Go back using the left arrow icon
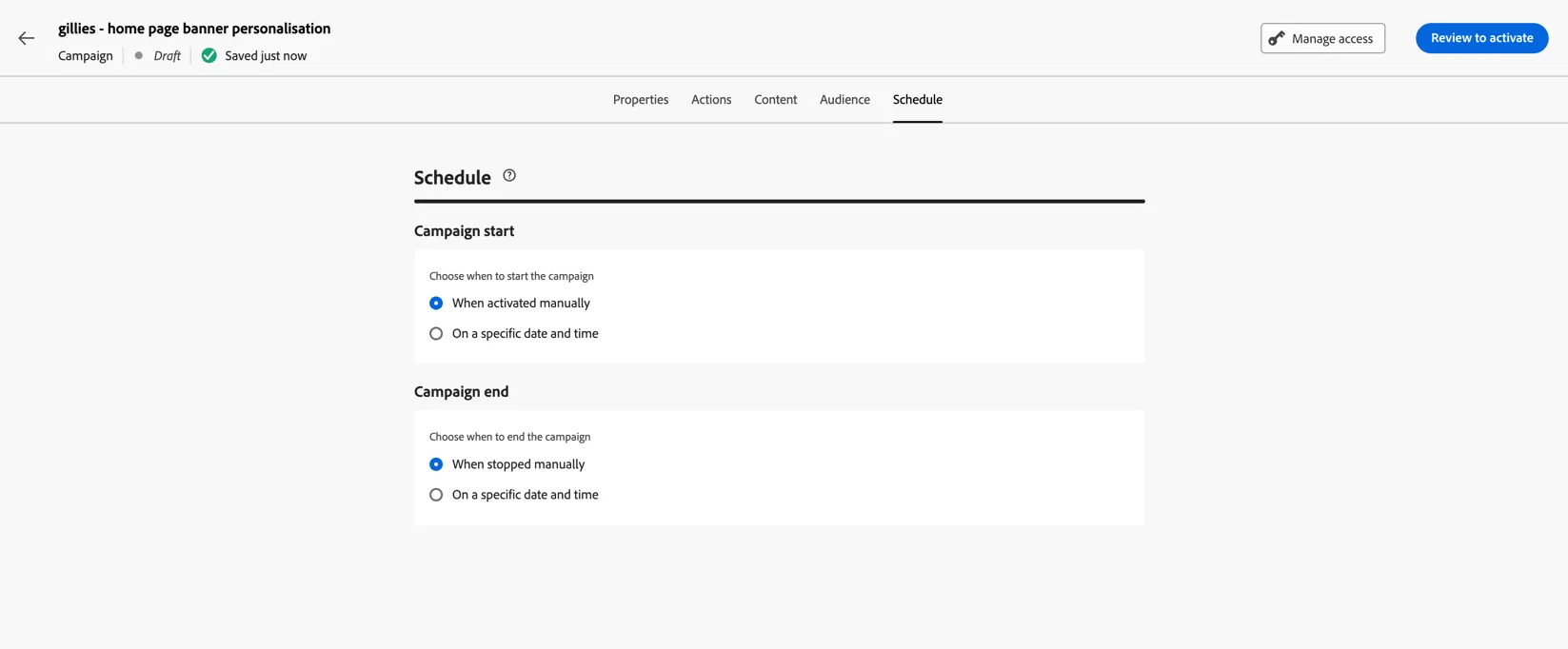 [x=27, y=38]
